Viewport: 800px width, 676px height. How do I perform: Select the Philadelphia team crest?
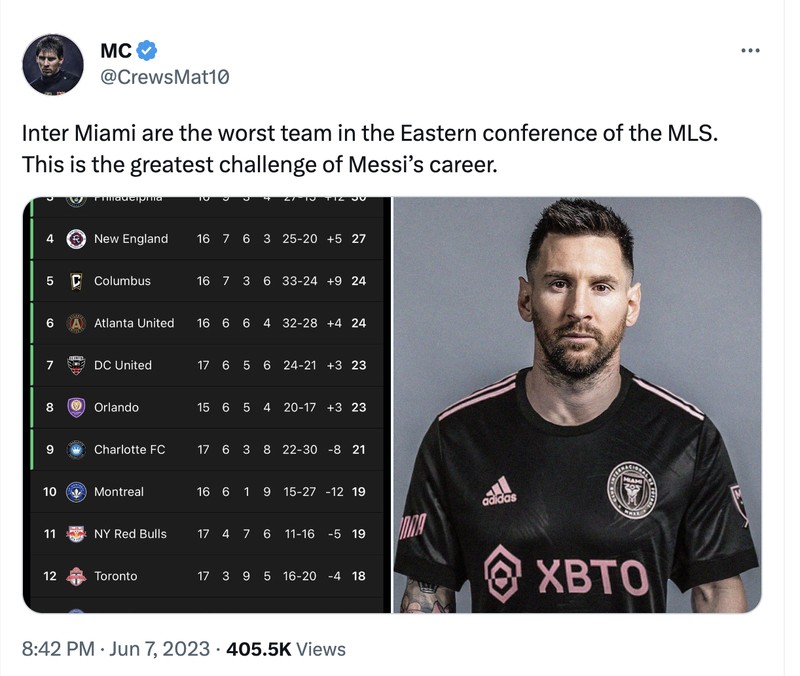(74, 198)
